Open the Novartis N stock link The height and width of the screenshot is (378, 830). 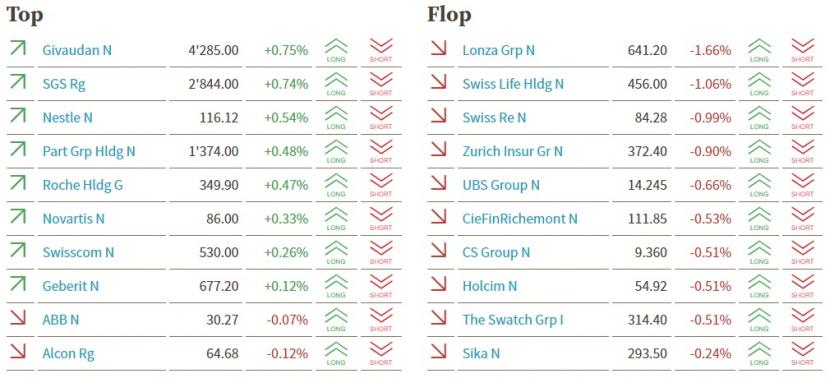(74, 219)
